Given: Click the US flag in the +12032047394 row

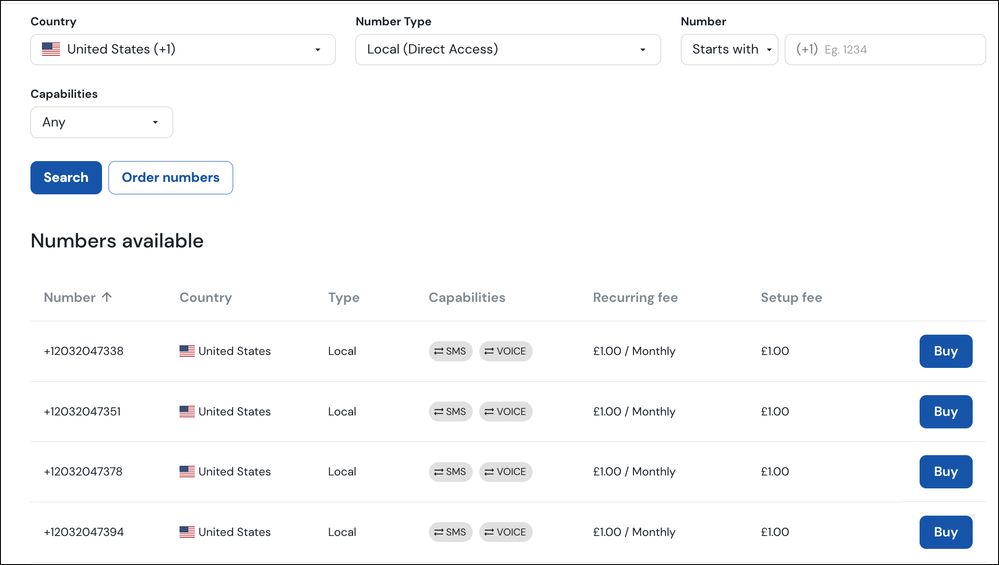Looking at the screenshot, I should [187, 532].
